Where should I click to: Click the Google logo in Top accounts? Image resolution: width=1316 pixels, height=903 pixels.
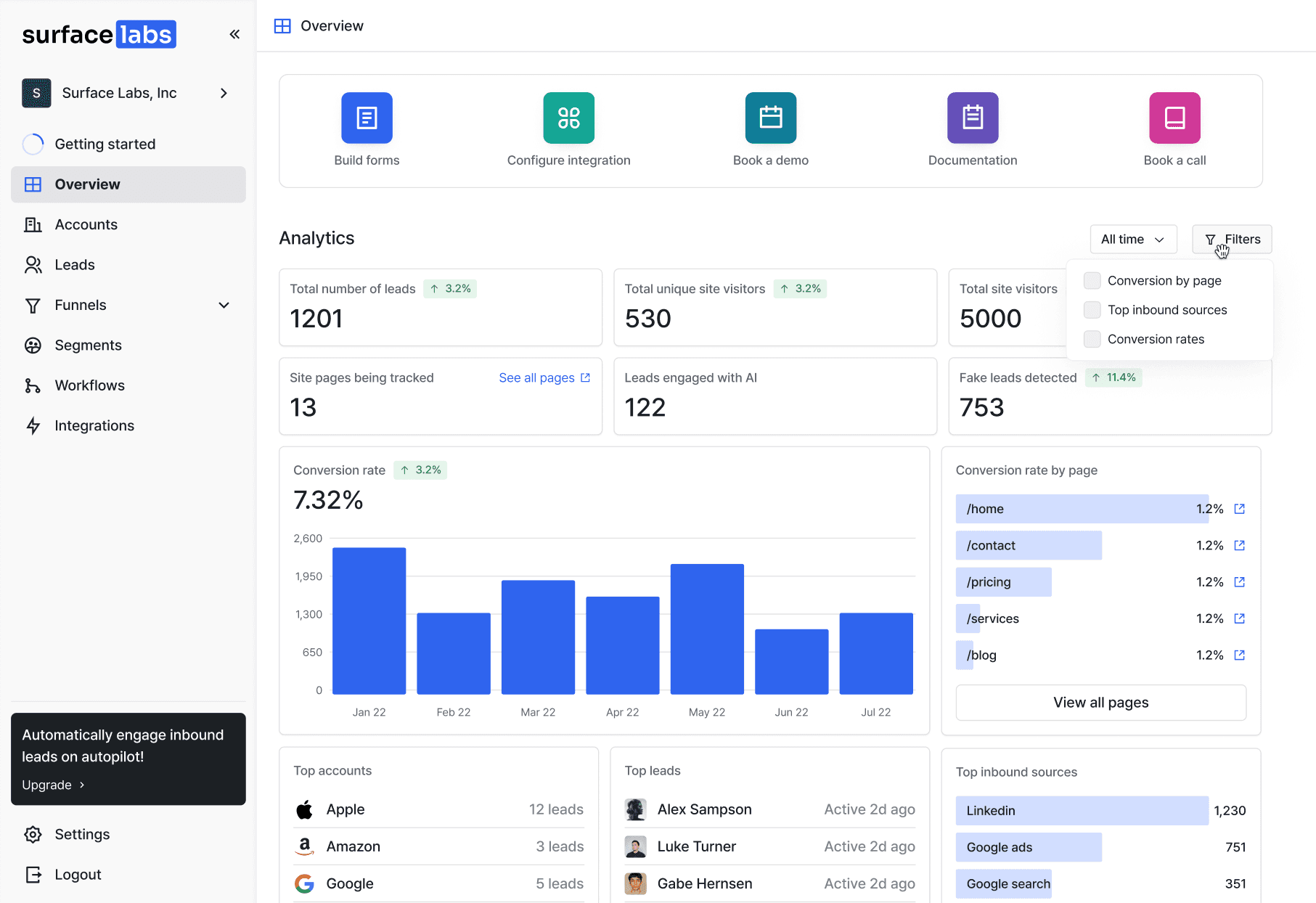coord(304,883)
